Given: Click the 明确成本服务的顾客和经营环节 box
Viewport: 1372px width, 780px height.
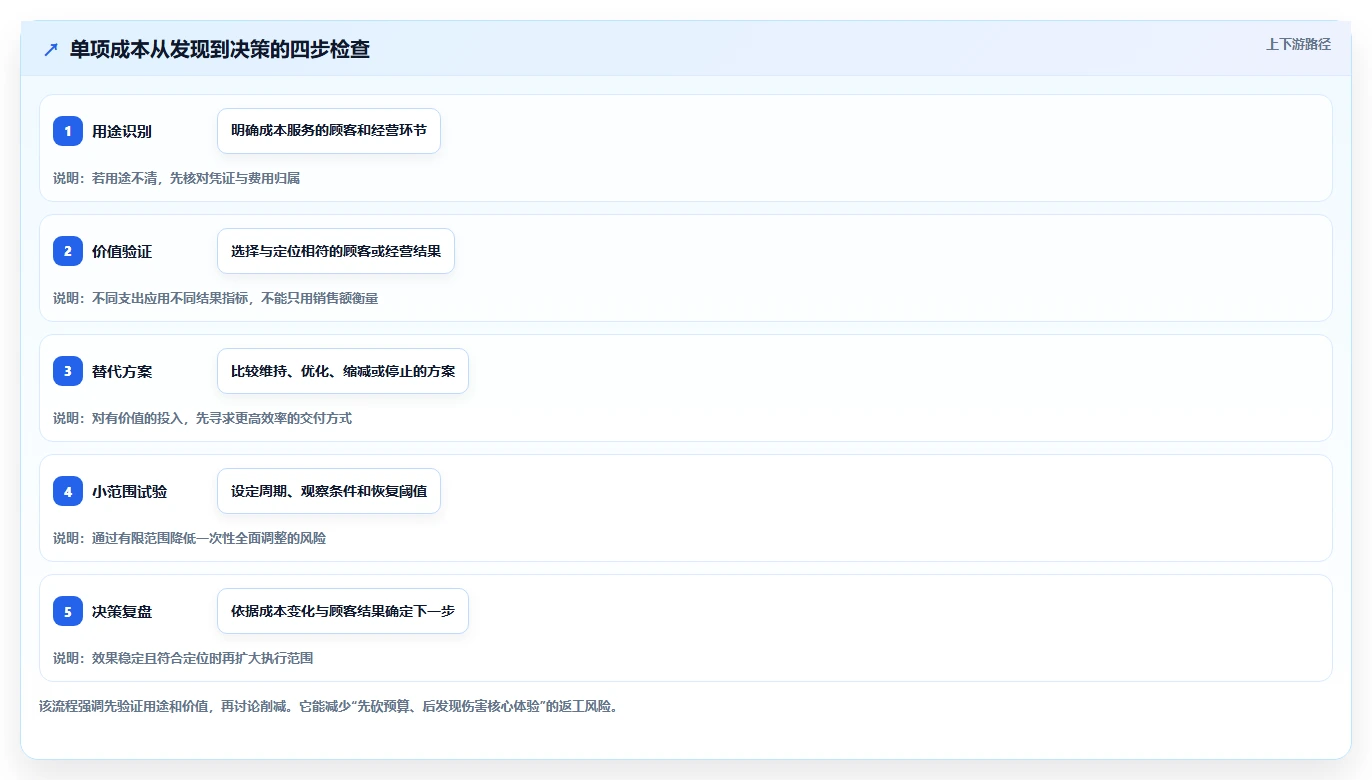Looking at the screenshot, I should 329,131.
